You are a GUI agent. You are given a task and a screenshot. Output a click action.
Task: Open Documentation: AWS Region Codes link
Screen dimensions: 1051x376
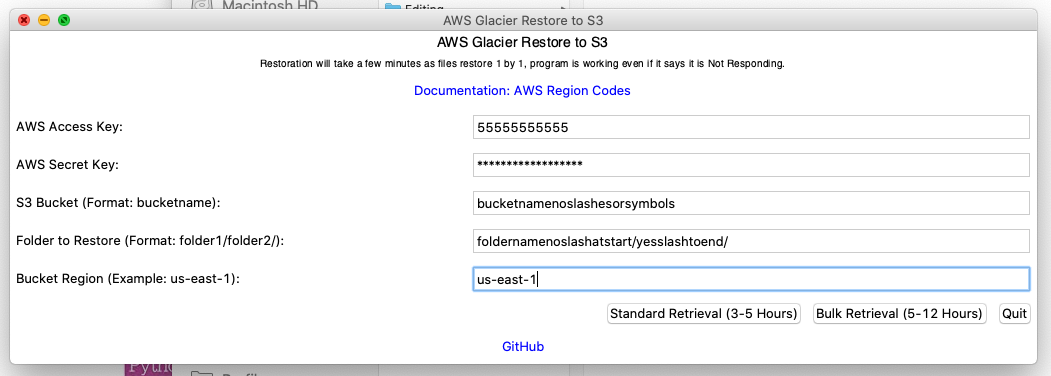point(522,90)
